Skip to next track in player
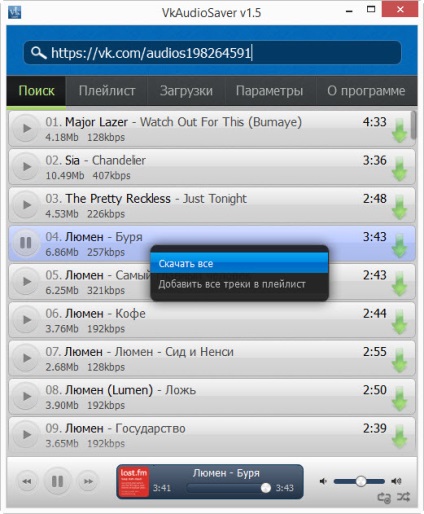The height and width of the screenshot is (514, 424). 88,481
